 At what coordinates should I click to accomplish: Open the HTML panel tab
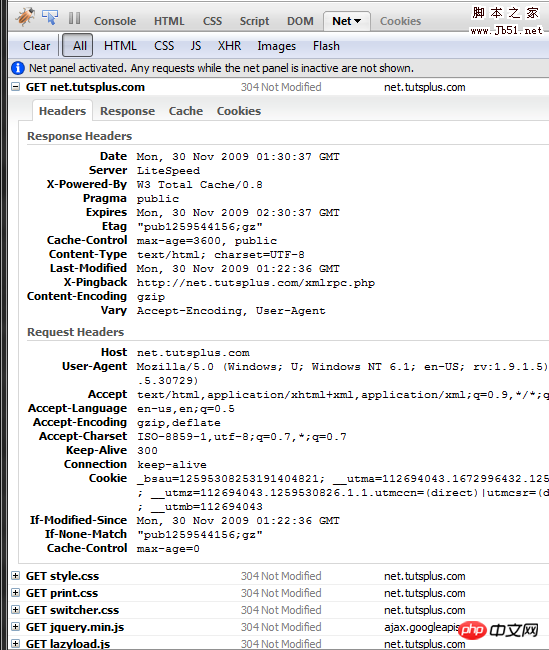(169, 21)
